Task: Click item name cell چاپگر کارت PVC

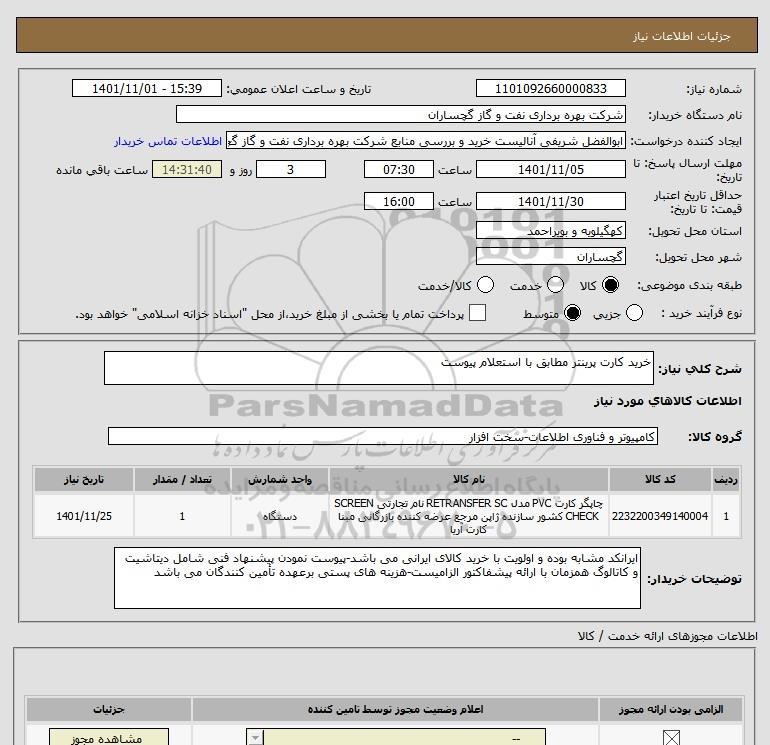Action: click(468, 516)
